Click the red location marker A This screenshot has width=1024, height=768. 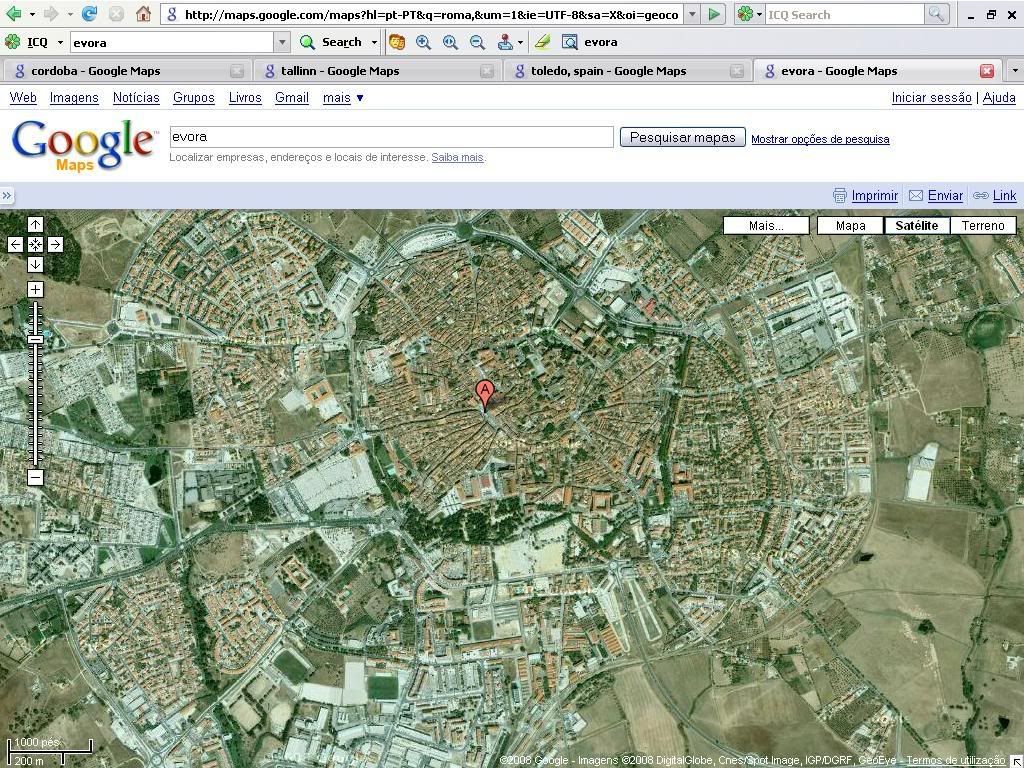(x=485, y=393)
